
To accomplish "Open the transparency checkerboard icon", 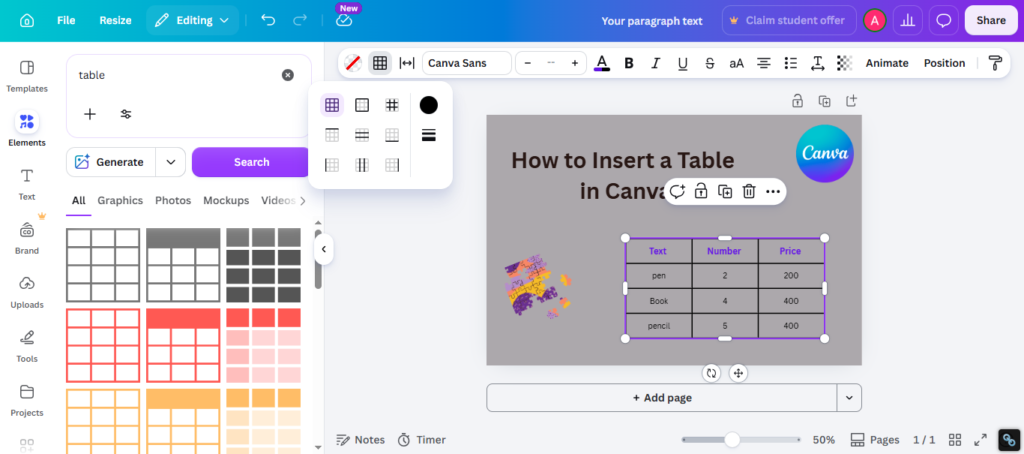I will [x=844, y=63].
